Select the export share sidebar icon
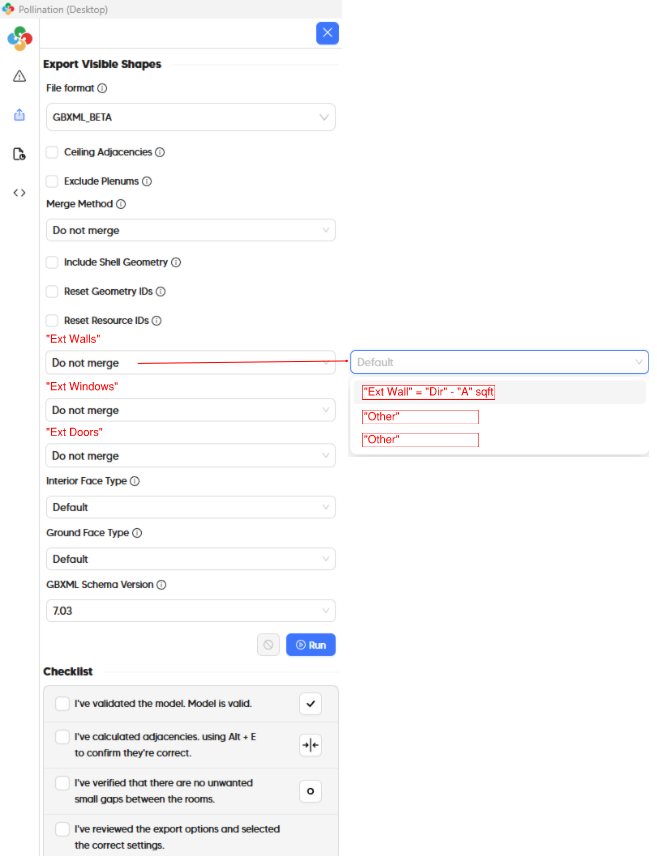The height and width of the screenshot is (856, 657). click(19, 115)
